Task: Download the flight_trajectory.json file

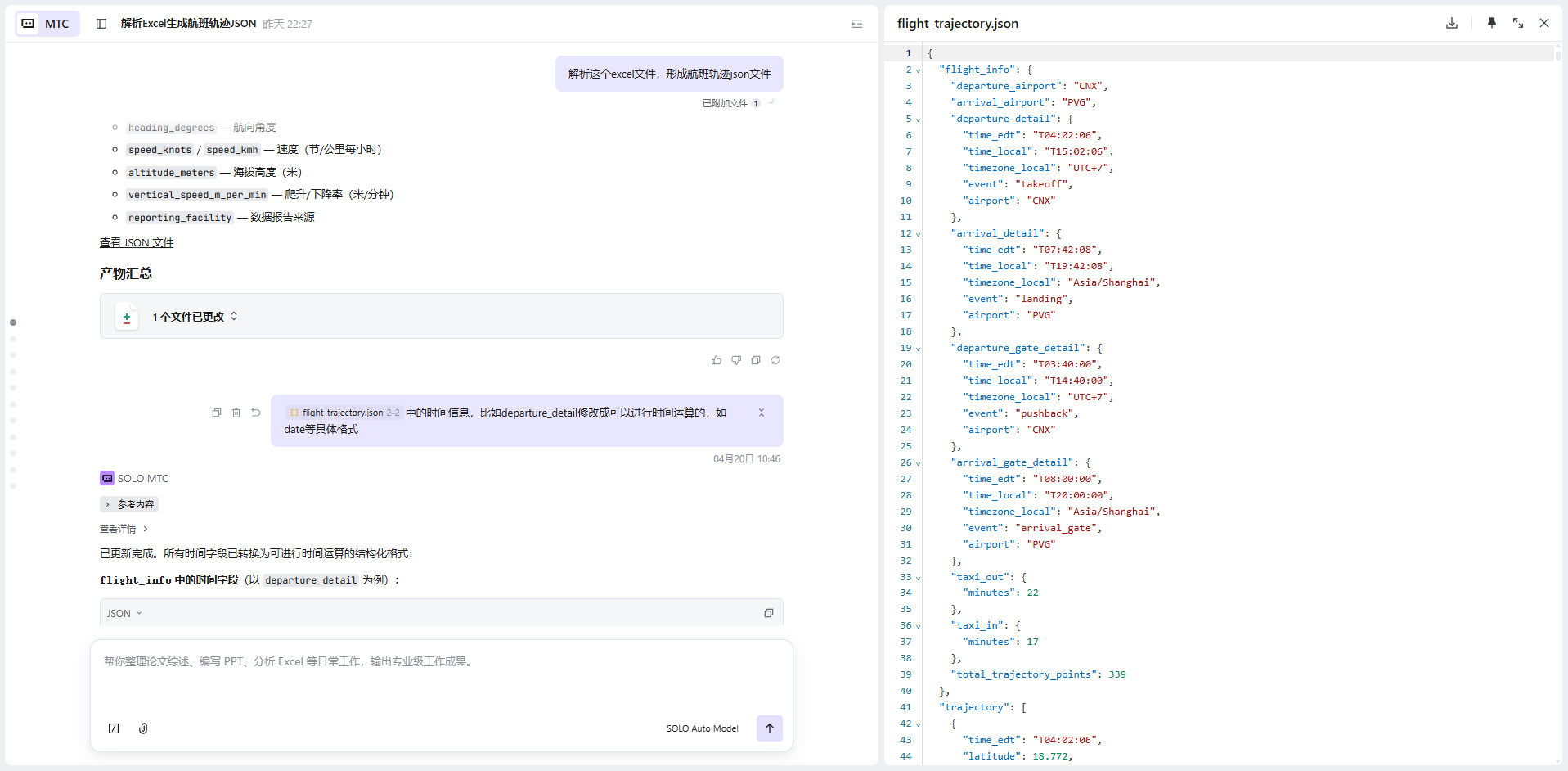Action: click(1452, 23)
